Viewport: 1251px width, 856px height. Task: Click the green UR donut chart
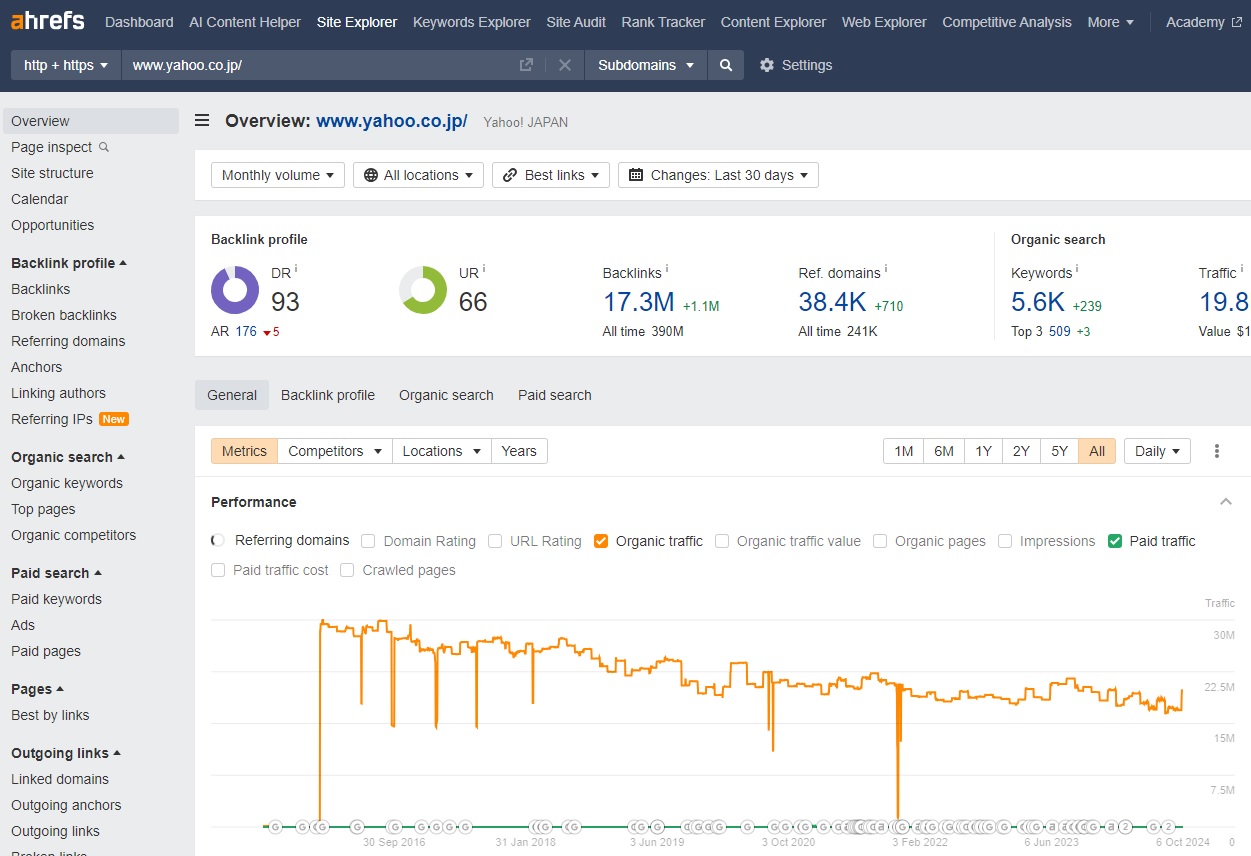pos(423,290)
